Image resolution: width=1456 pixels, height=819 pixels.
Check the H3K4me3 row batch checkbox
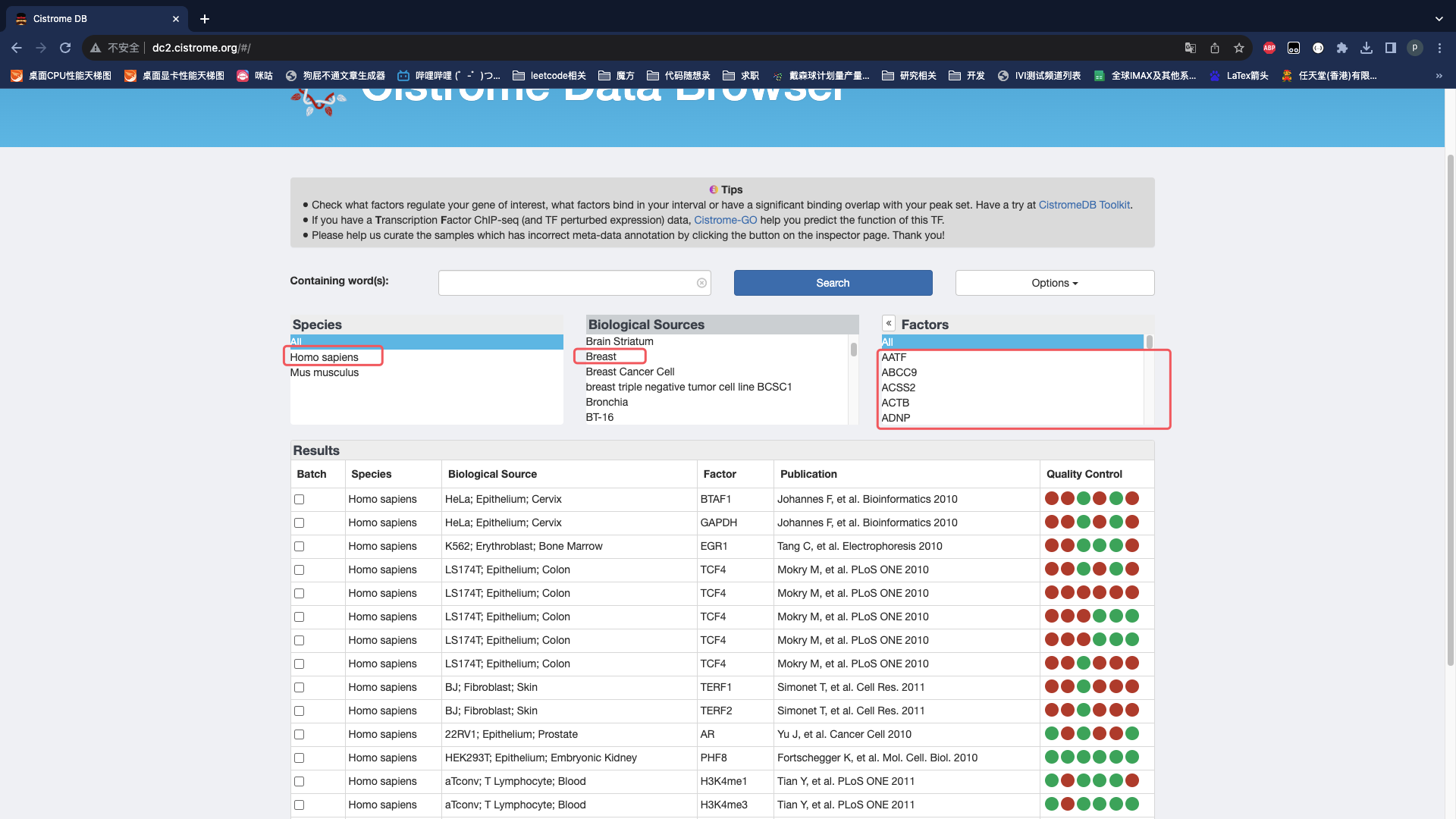coord(300,805)
